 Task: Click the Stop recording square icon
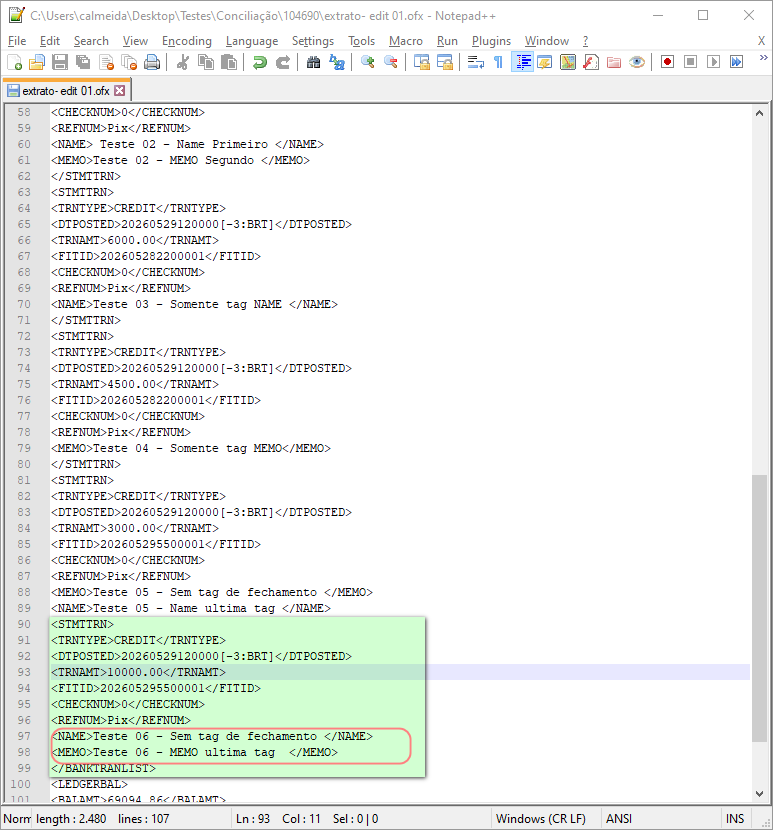690,62
